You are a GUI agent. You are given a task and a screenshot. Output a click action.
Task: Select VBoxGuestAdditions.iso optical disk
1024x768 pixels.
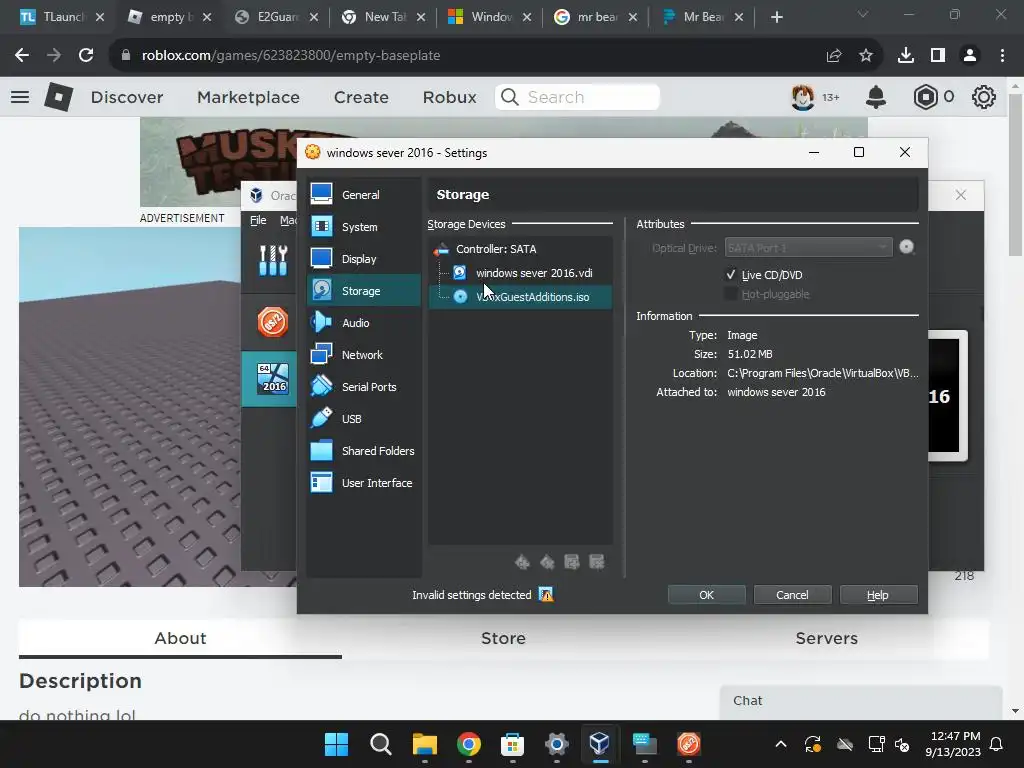520,296
